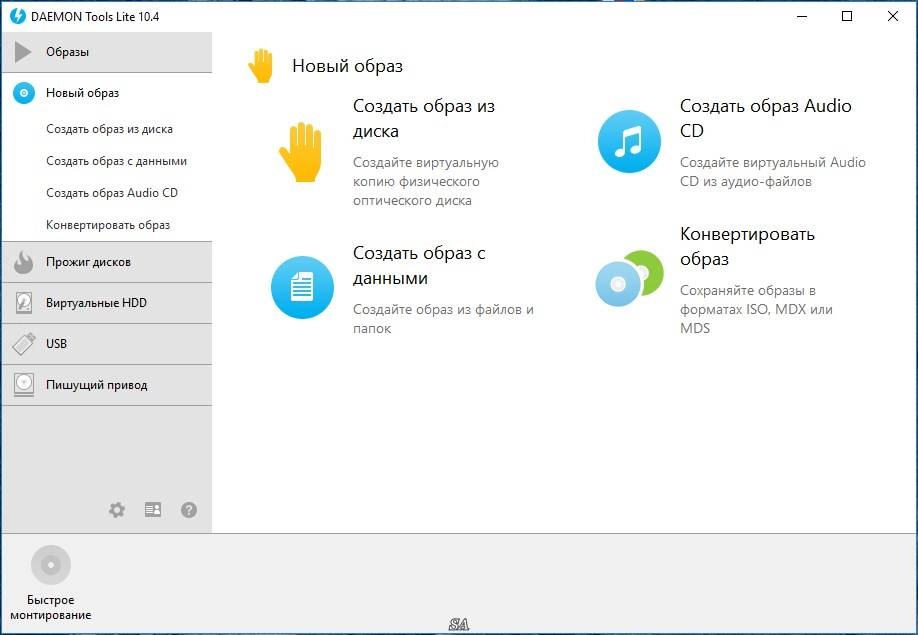Screen dimensions: 918x635
Task: Click the hard drive icon for Виртуальные HDD
Action: [23, 303]
